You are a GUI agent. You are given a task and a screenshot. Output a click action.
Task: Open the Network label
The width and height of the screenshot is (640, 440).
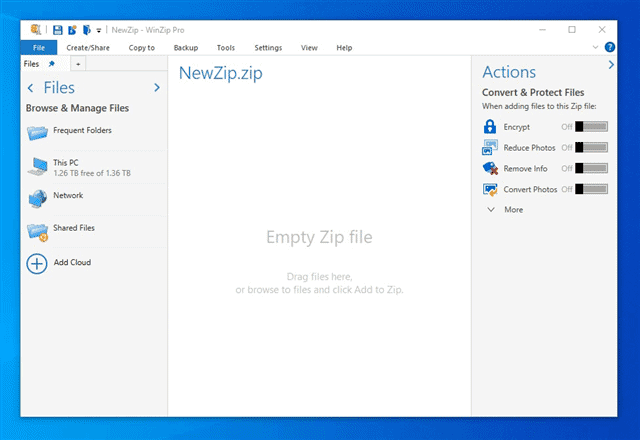[x=68, y=195]
